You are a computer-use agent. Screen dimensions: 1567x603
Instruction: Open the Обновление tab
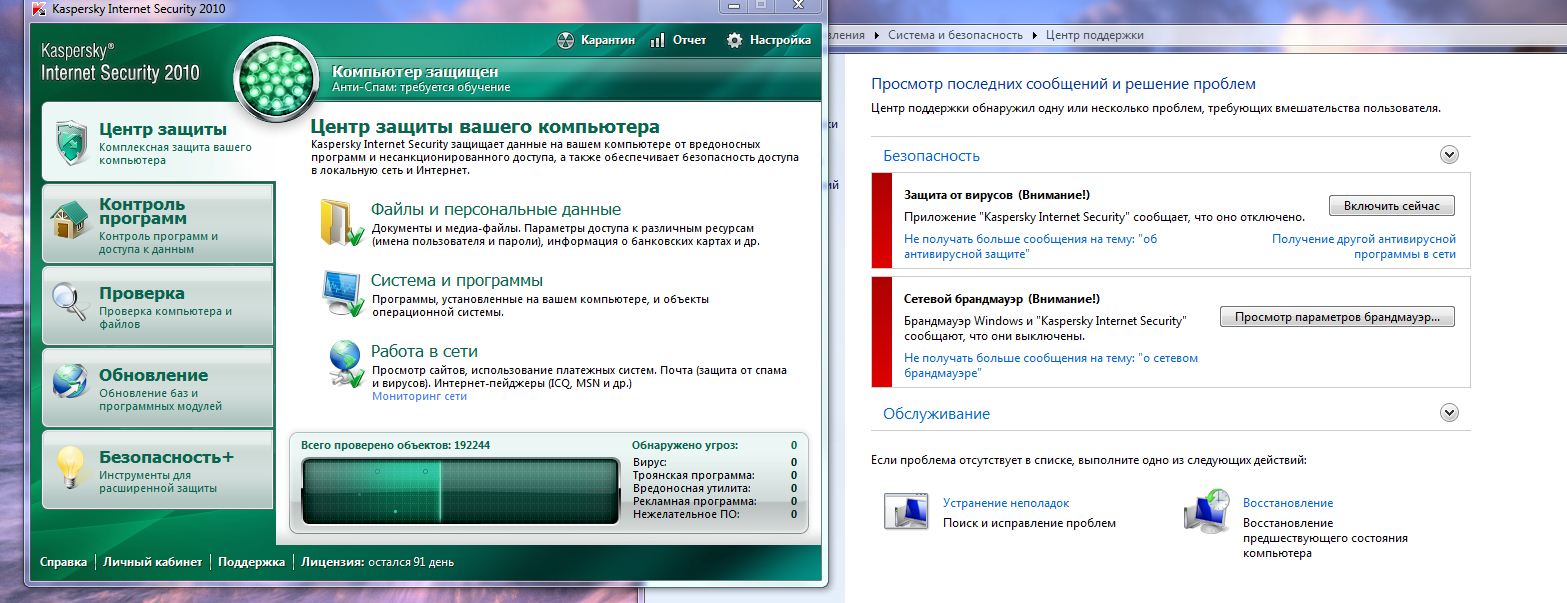[x=158, y=386]
